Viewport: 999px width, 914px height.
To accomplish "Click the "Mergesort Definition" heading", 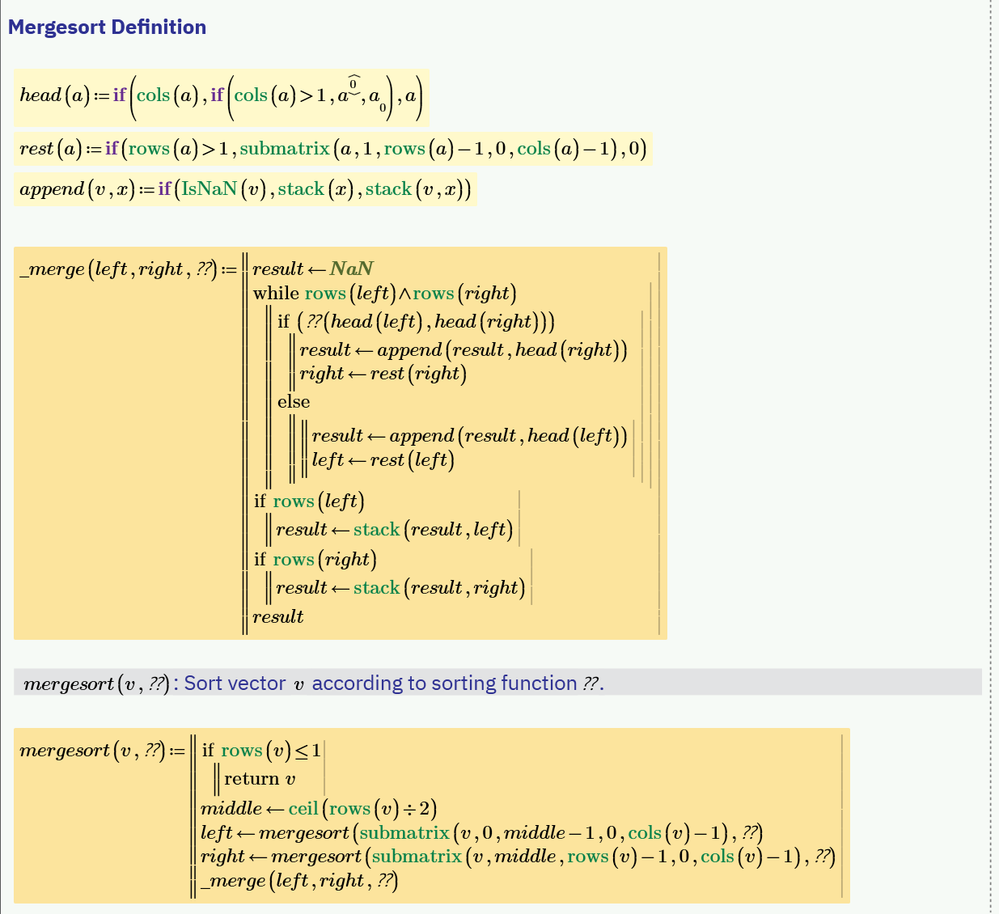I will pyautogui.click(x=107, y=27).
